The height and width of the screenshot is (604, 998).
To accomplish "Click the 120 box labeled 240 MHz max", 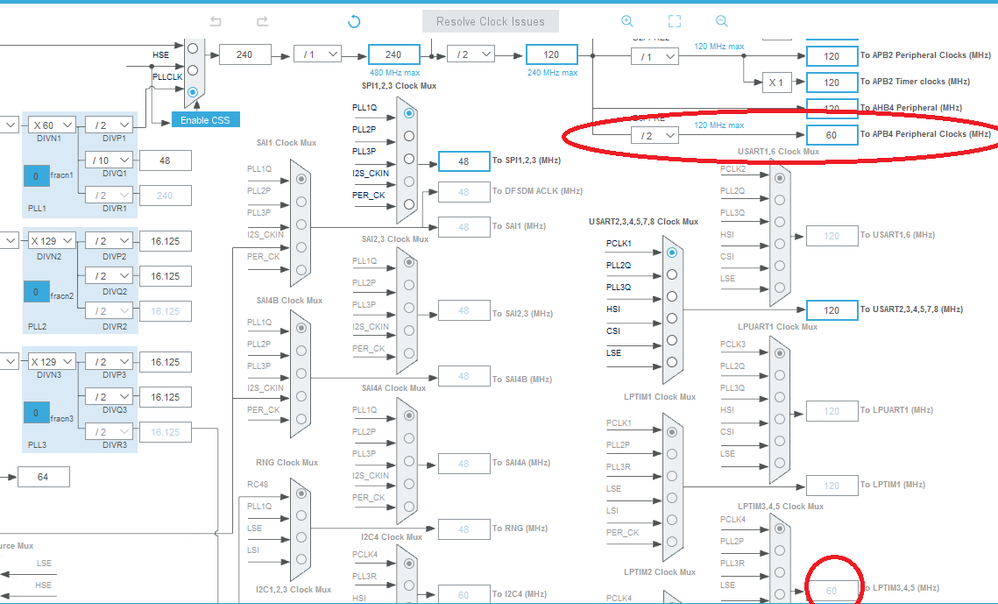I will click(552, 55).
